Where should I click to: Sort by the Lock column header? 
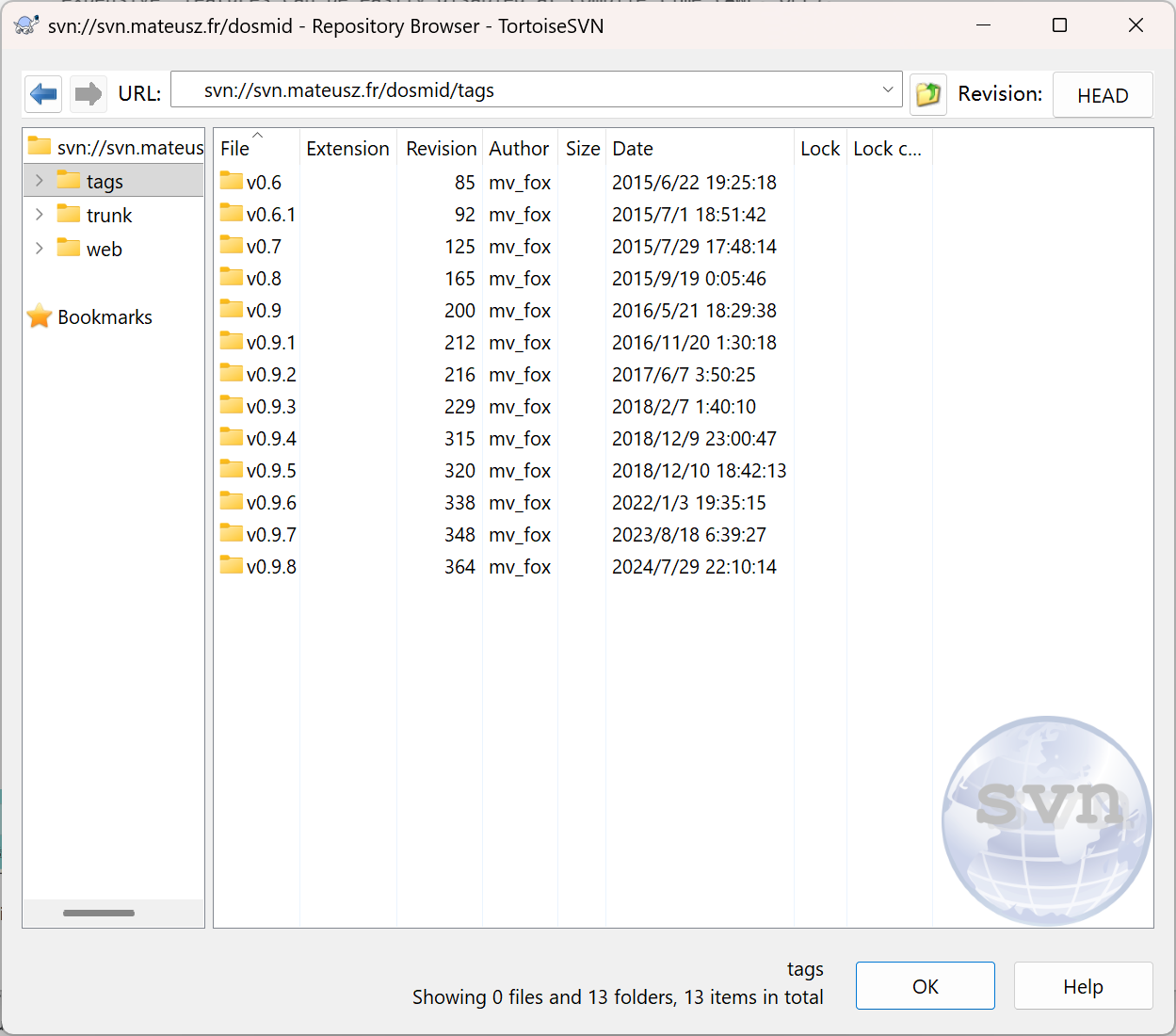tap(820, 148)
